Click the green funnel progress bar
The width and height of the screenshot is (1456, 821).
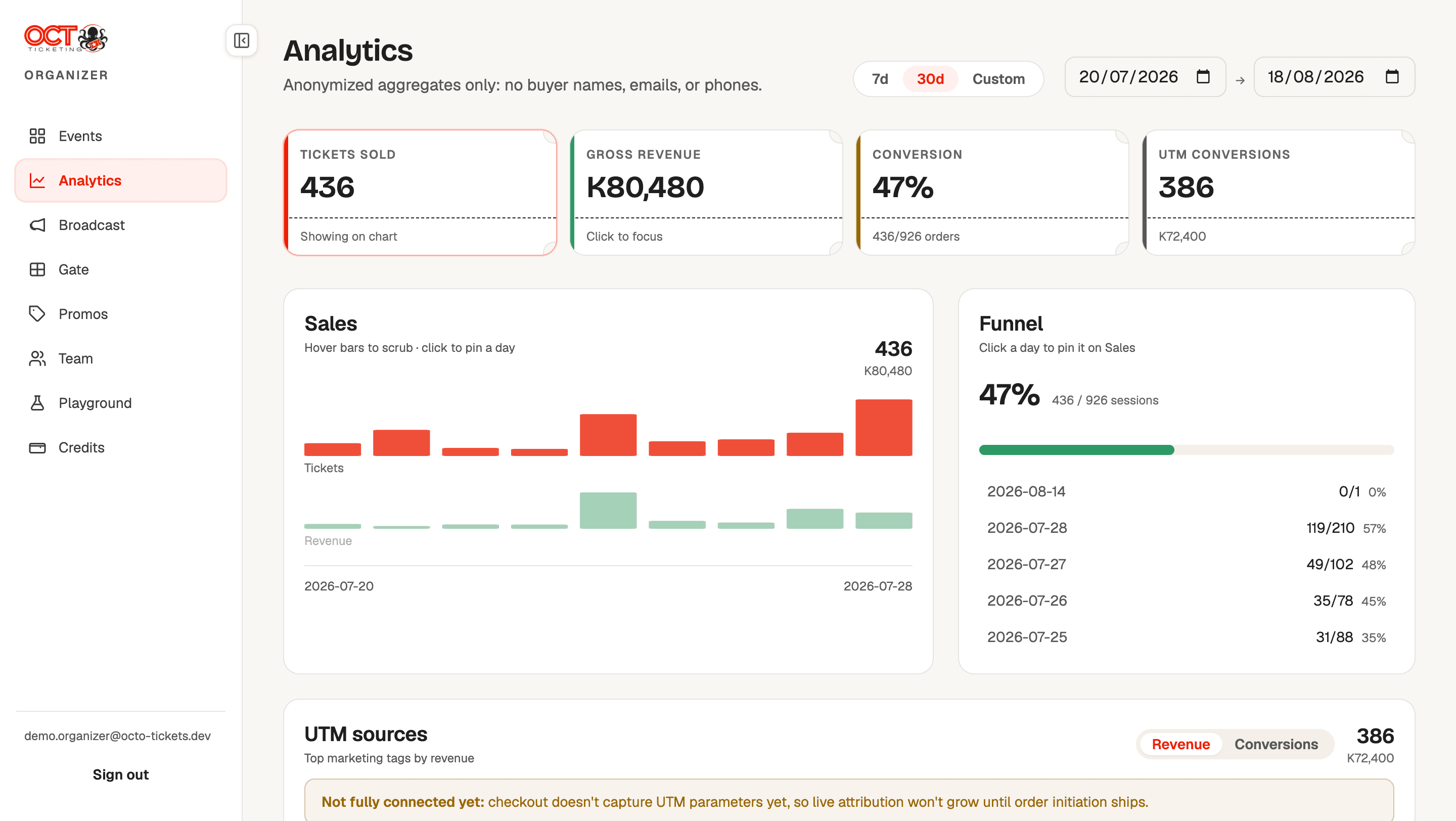(1076, 450)
